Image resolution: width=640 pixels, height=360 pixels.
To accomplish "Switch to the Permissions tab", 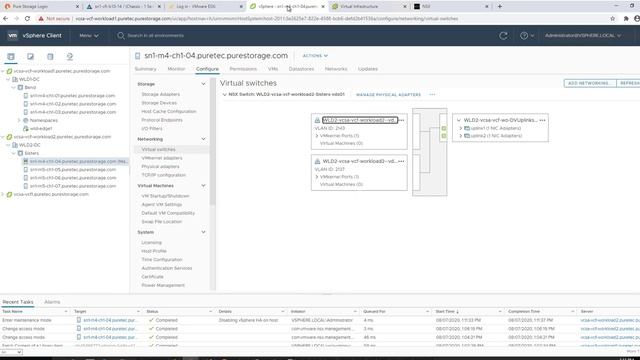I will [x=243, y=69].
